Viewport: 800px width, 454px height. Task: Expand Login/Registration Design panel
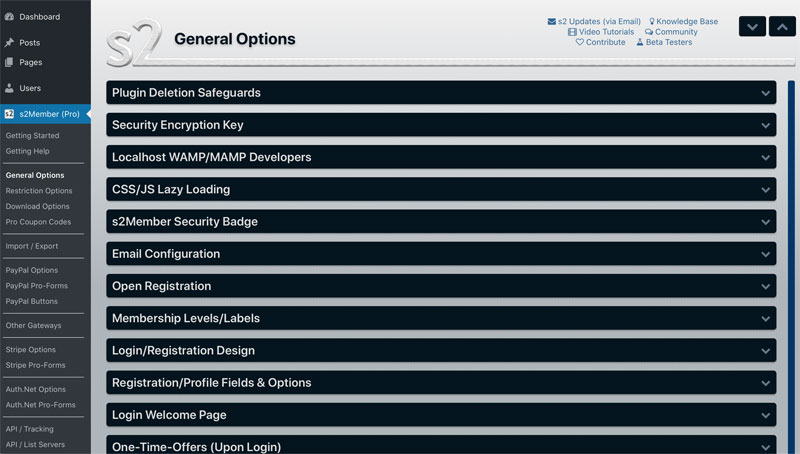pos(441,350)
